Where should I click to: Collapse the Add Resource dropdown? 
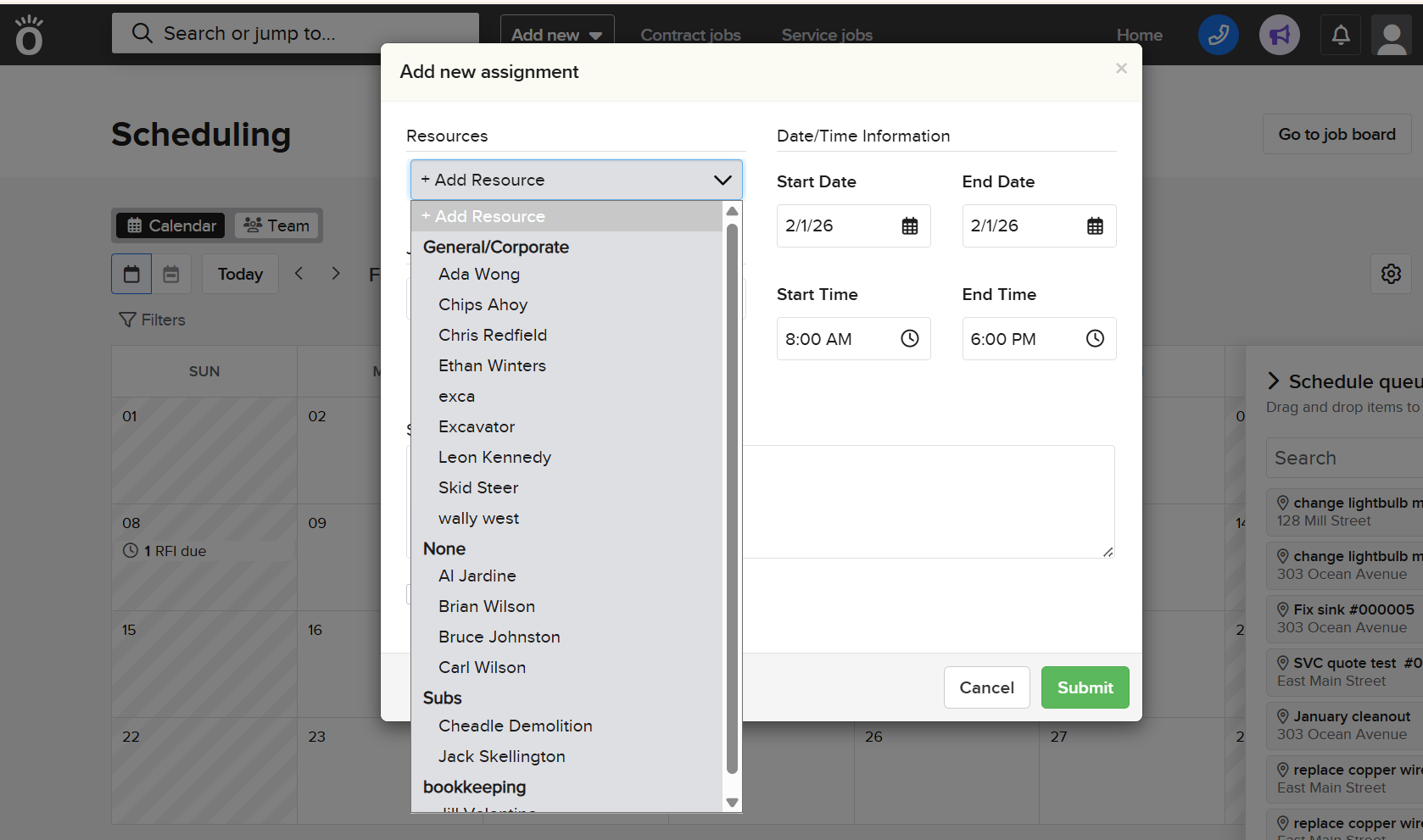[x=722, y=180]
